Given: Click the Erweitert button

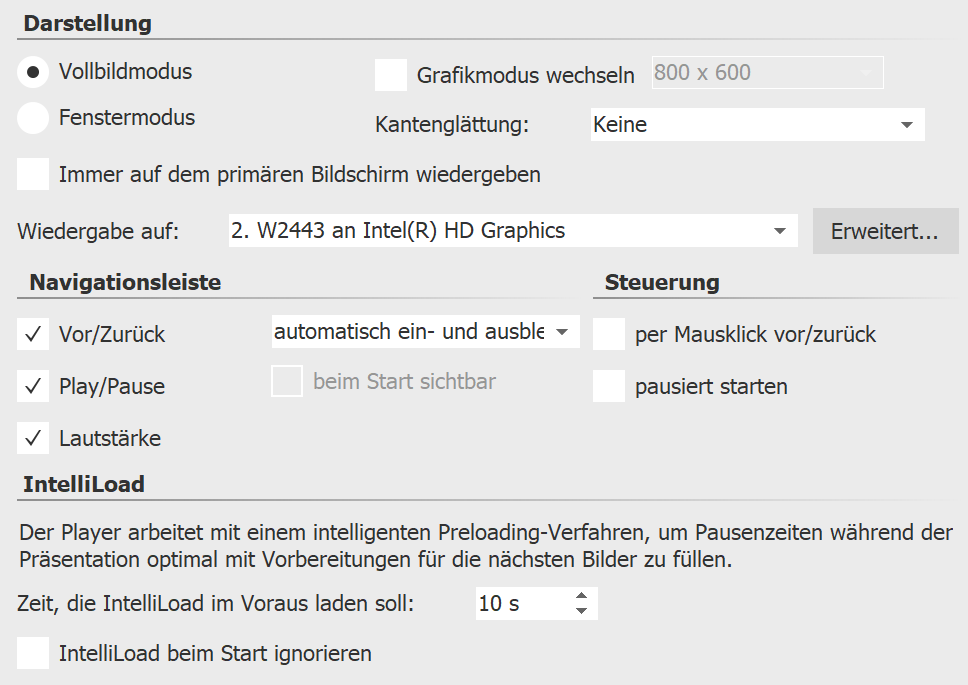Looking at the screenshot, I should [x=885, y=230].
